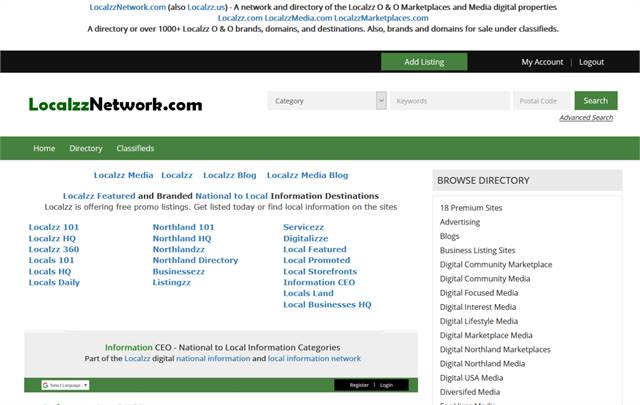This screenshot has width=640, height=405.
Task: Open Locals Land link
Action: pyautogui.click(x=308, y=293)
